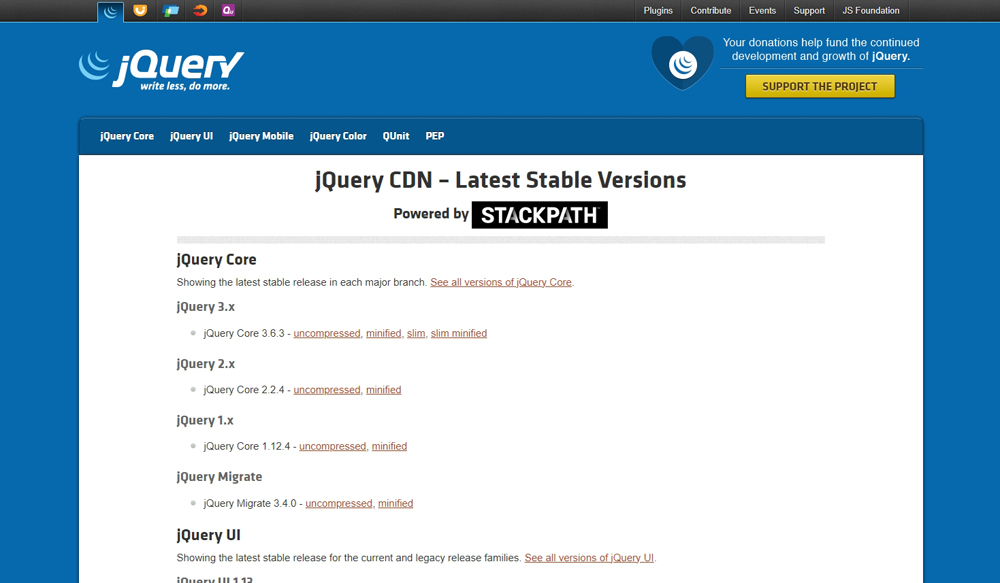Click minified link for jQuery Migrate 3.4.0

[395, 503]
